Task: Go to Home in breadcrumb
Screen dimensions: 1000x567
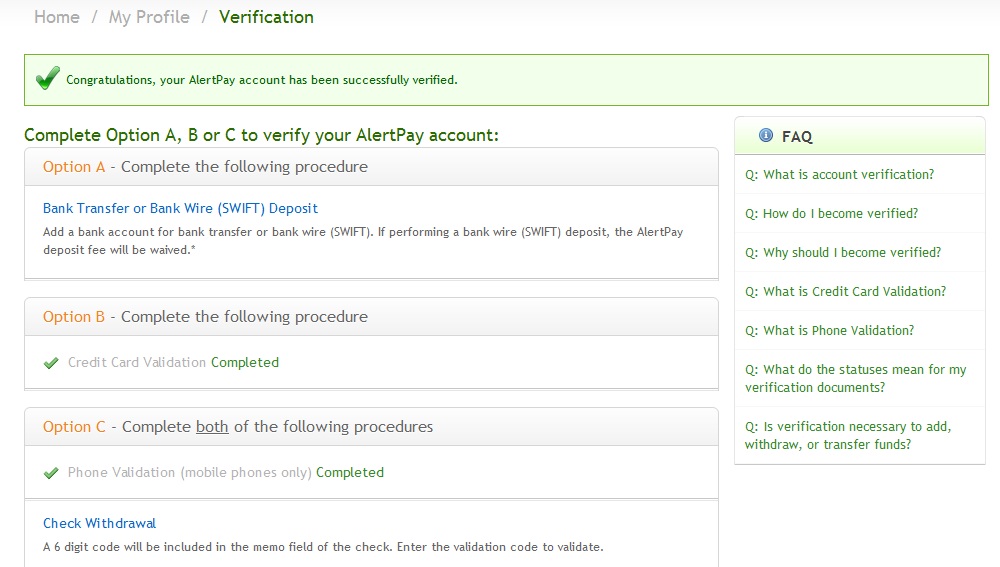Action: point(57,17)
